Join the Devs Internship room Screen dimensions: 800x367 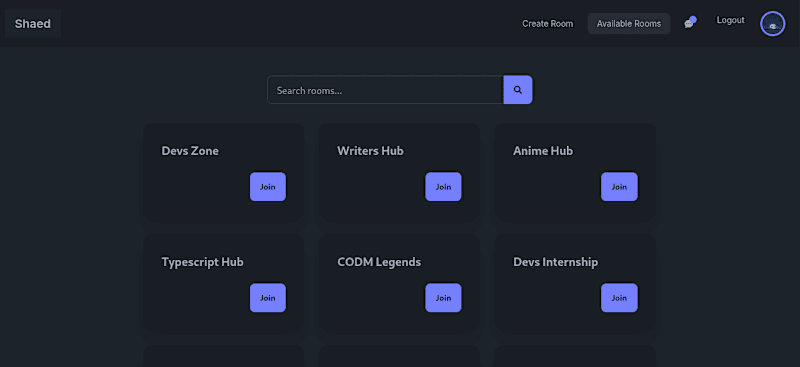point(619,298)
